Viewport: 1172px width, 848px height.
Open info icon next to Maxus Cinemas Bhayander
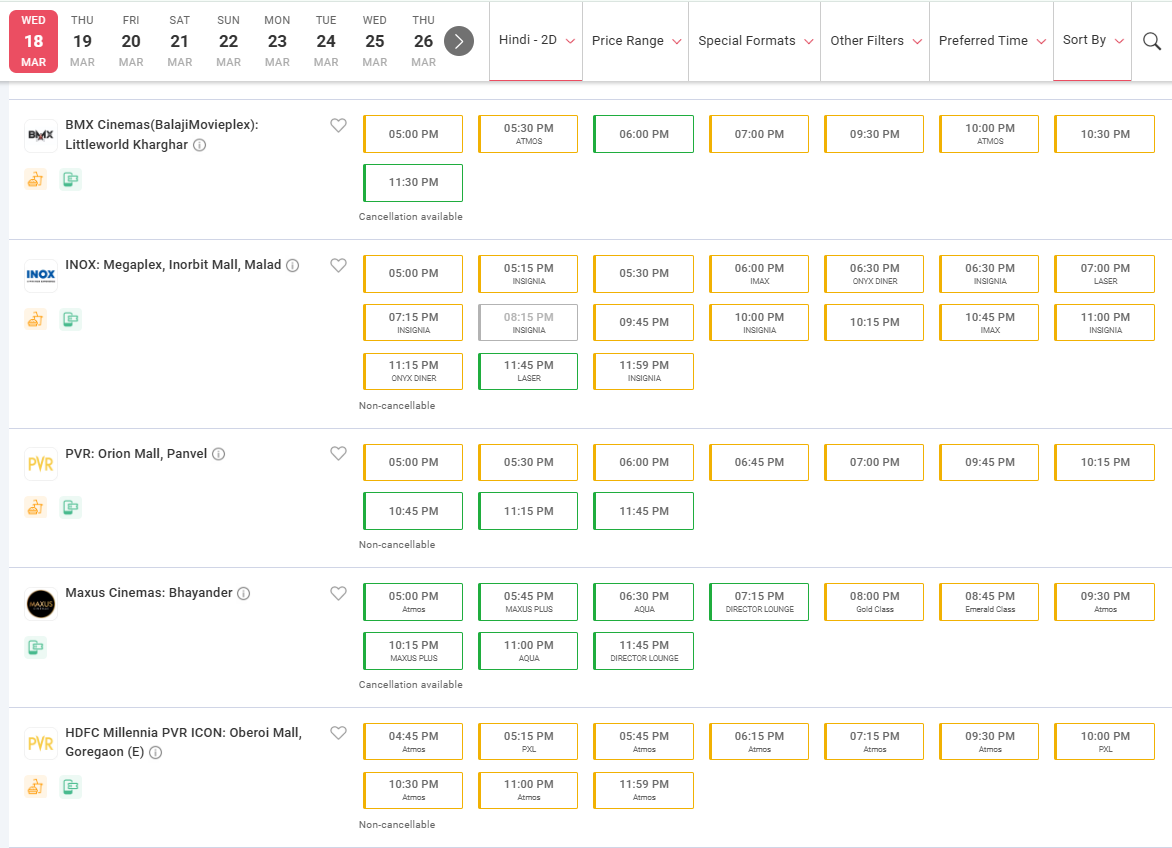point(243,593)
